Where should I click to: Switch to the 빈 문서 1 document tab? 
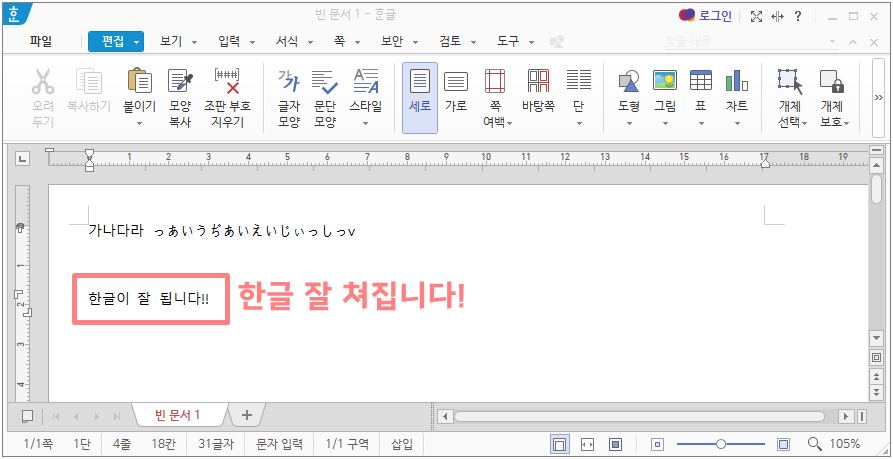(x=177, y=415)
